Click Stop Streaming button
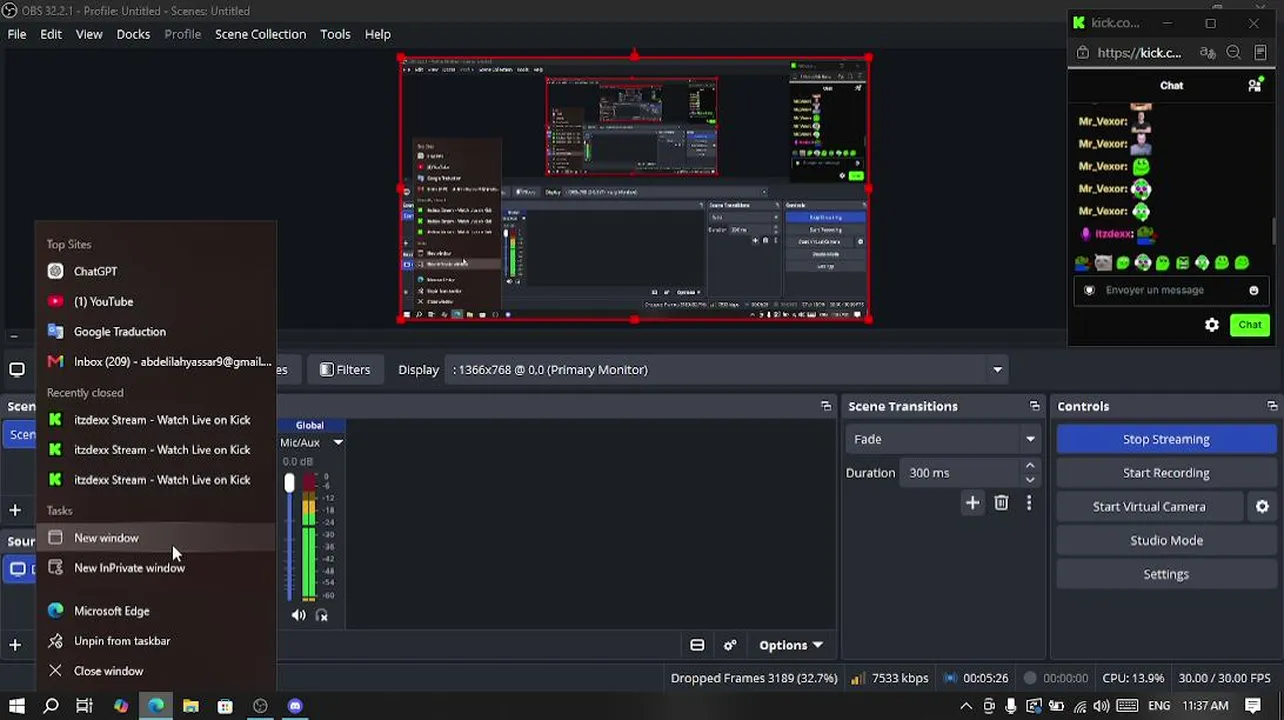The image size is (1284, 720). [1166, 439]
